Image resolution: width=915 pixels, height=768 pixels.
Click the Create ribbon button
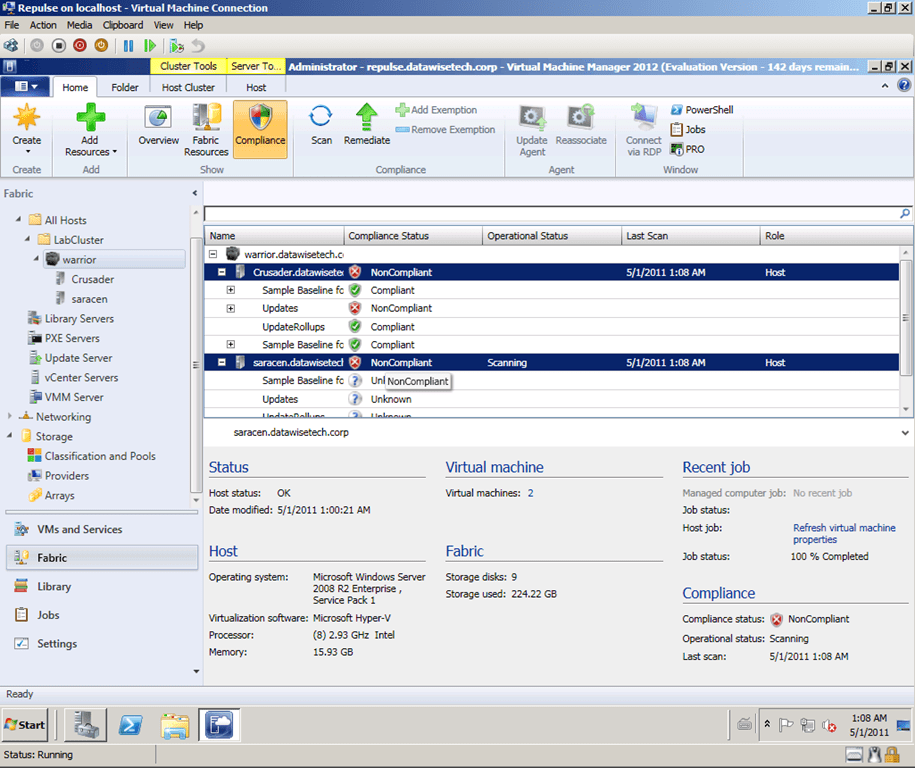(x=27, y=129)
